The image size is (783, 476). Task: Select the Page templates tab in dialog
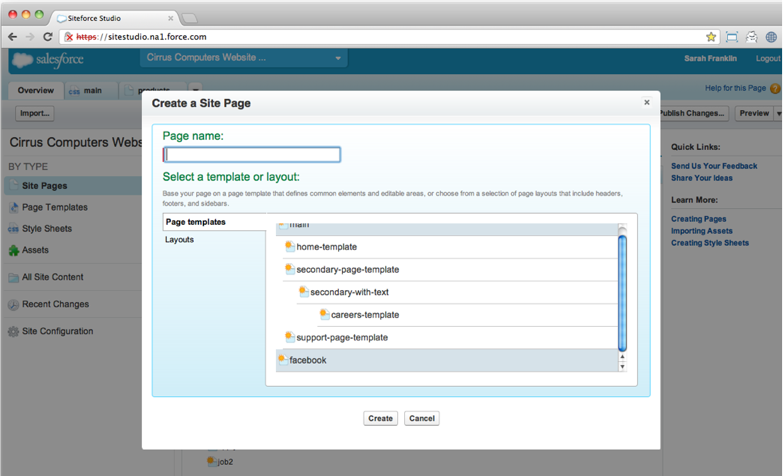(x=214, y=222)
